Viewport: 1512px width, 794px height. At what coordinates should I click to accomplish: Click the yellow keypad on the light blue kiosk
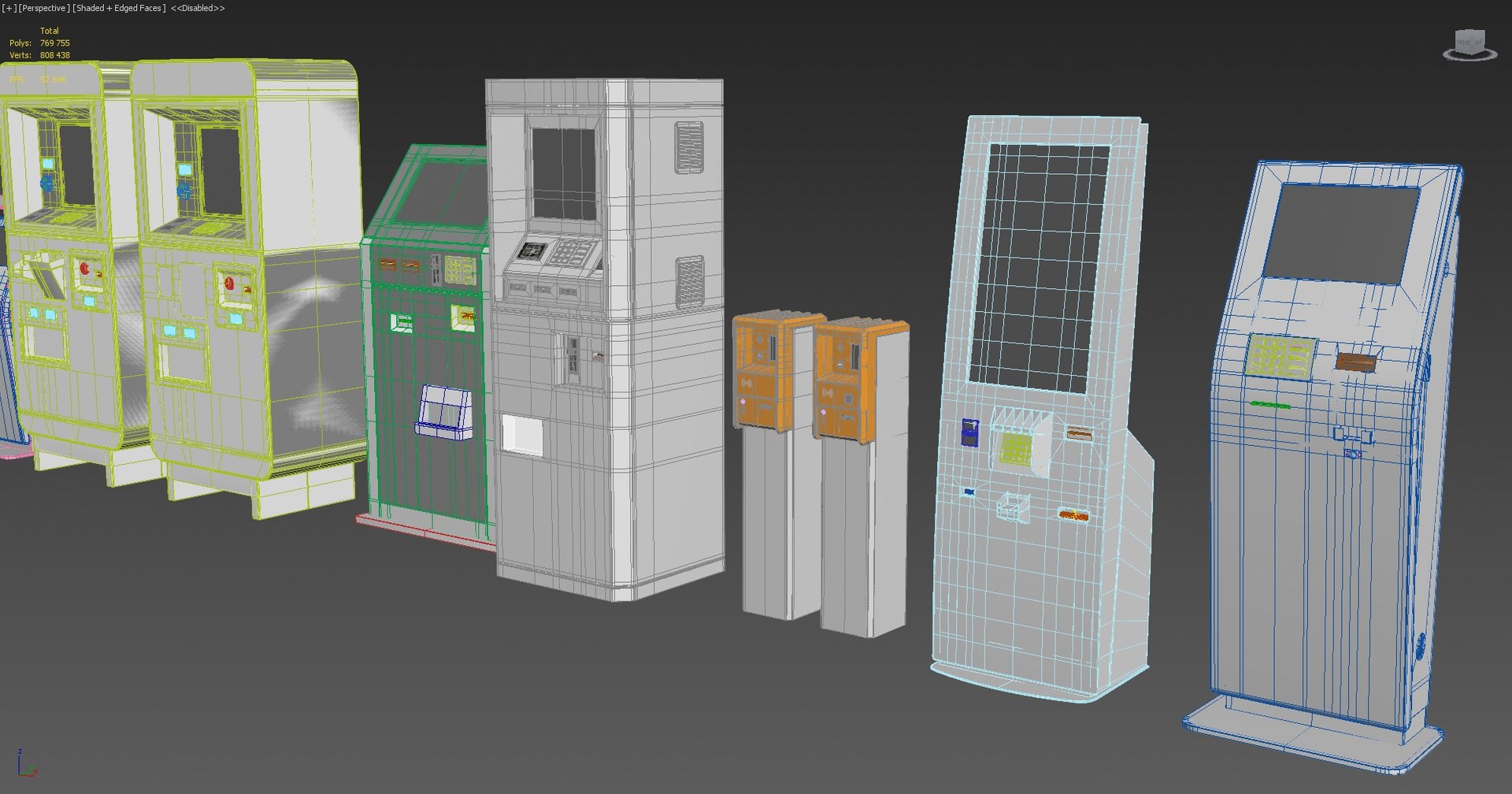click(1015, 449)
